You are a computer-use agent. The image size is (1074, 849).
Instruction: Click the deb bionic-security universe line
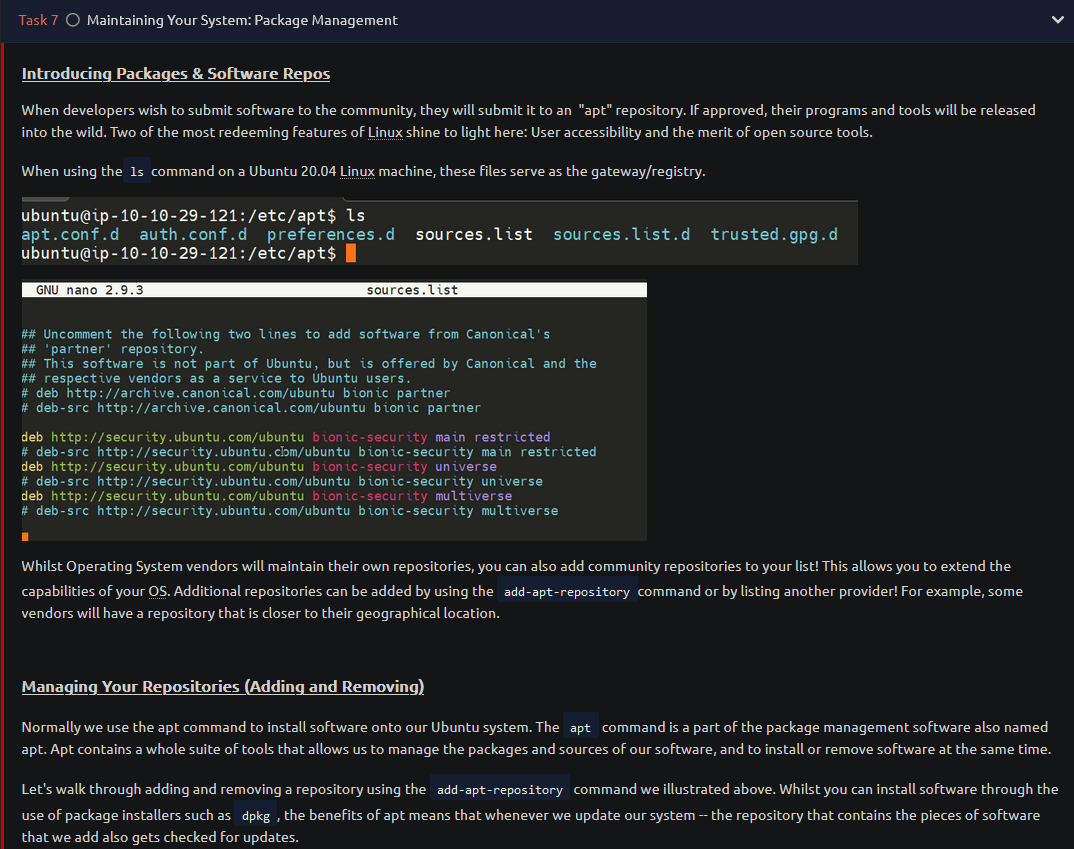[x=259, y=466]
